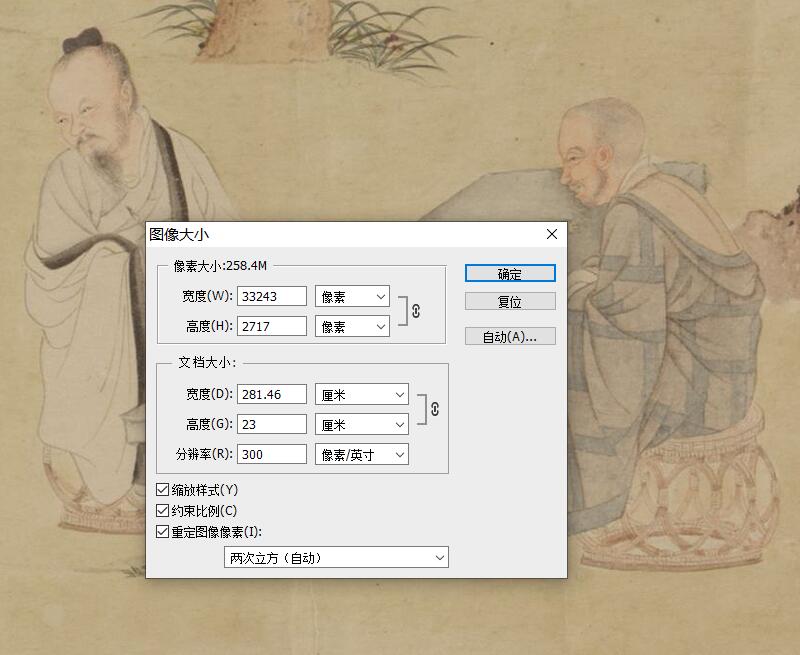The width and height of the screenshot is (800, 655).
Task: Open the 宽度(D) 厘米 unit dropdown
Action: pyautogui.click(x=362, y=394)
